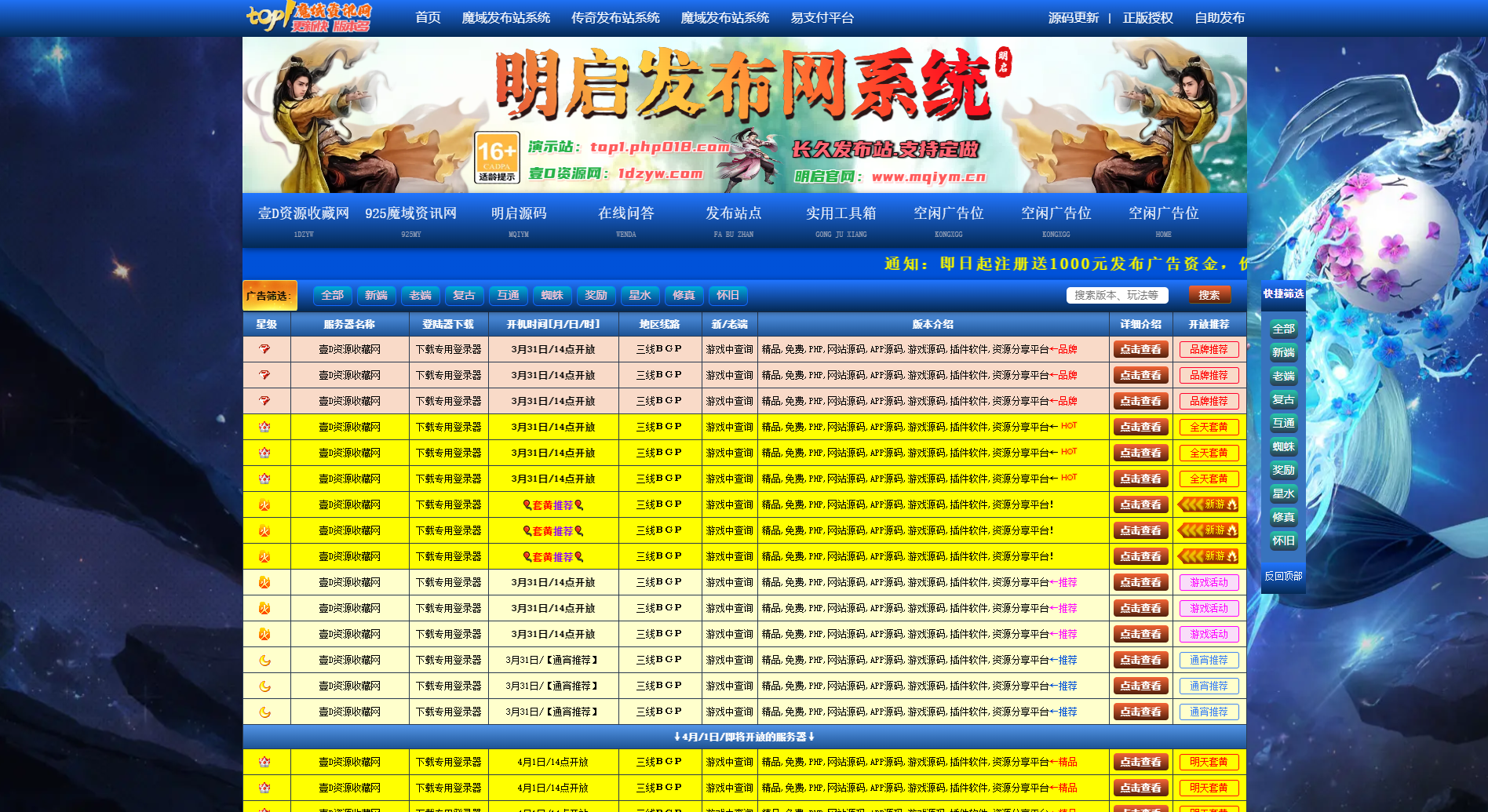Open the 首页 menu item
The height and width of the screenshot is (812, 1488).
(427, 17)
